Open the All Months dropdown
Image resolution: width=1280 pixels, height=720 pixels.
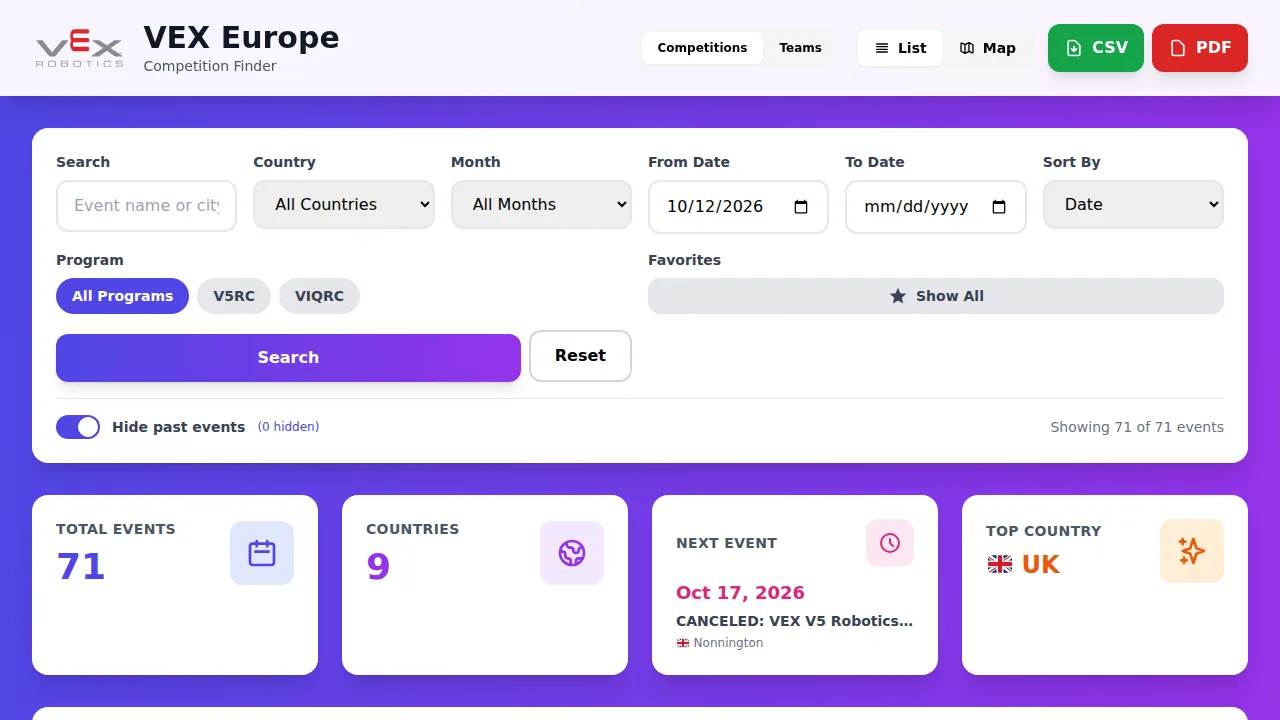541,205
